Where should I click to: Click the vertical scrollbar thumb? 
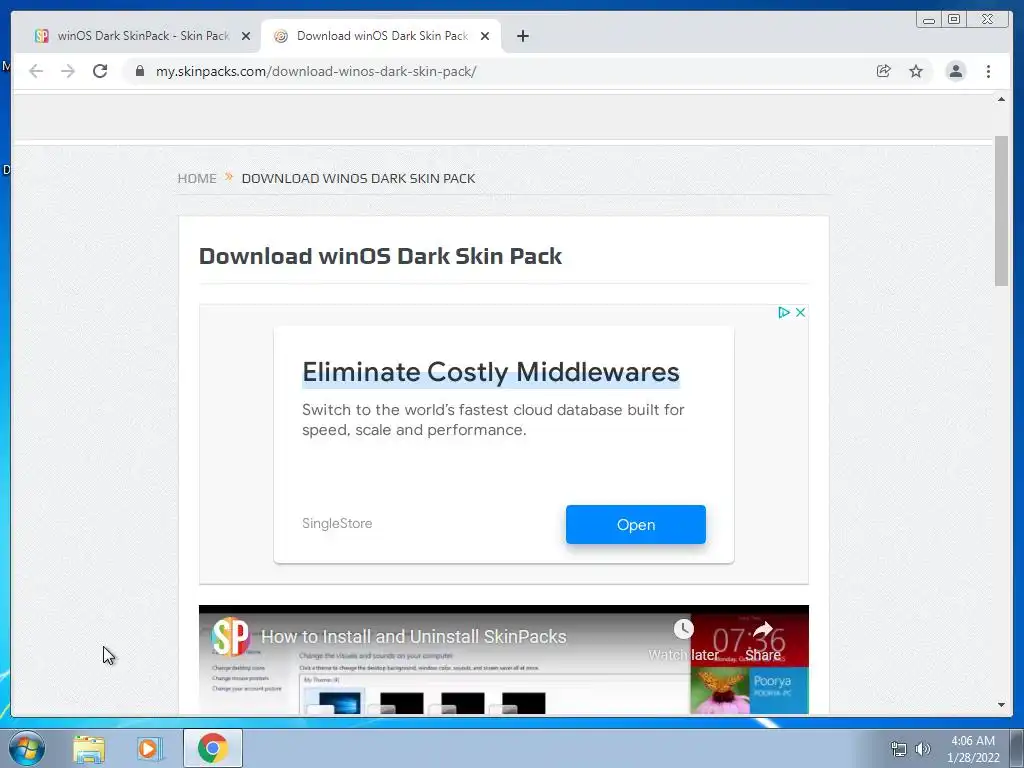point(1001,210)
